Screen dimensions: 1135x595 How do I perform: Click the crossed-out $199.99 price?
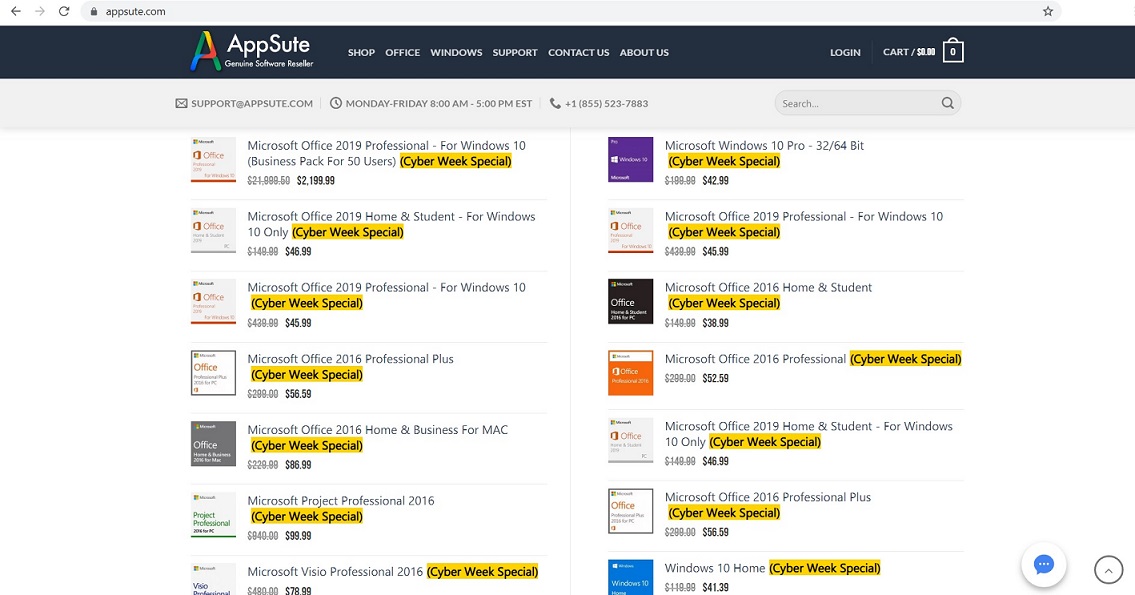click(x=680, y=181)
